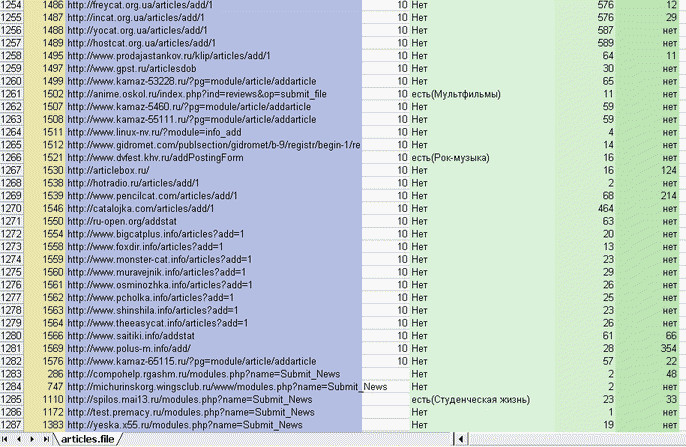
Task: Go to previous sheet navigation arrow
Action: coord(18,439)
